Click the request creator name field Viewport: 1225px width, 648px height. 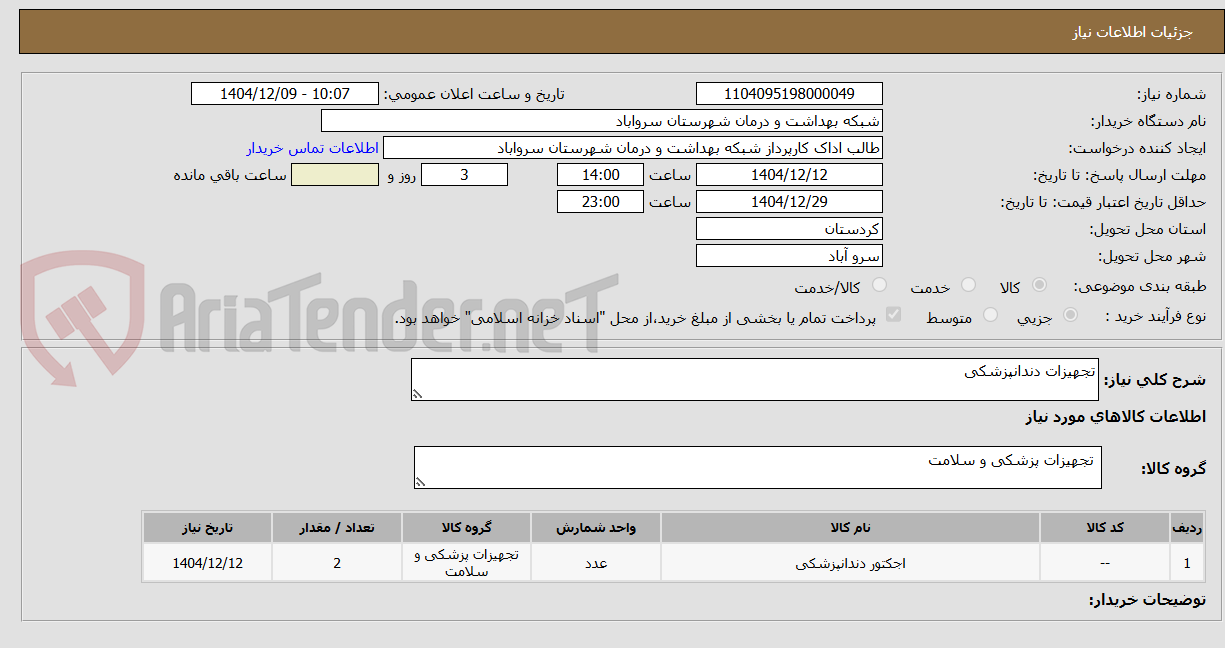point(633,148)
